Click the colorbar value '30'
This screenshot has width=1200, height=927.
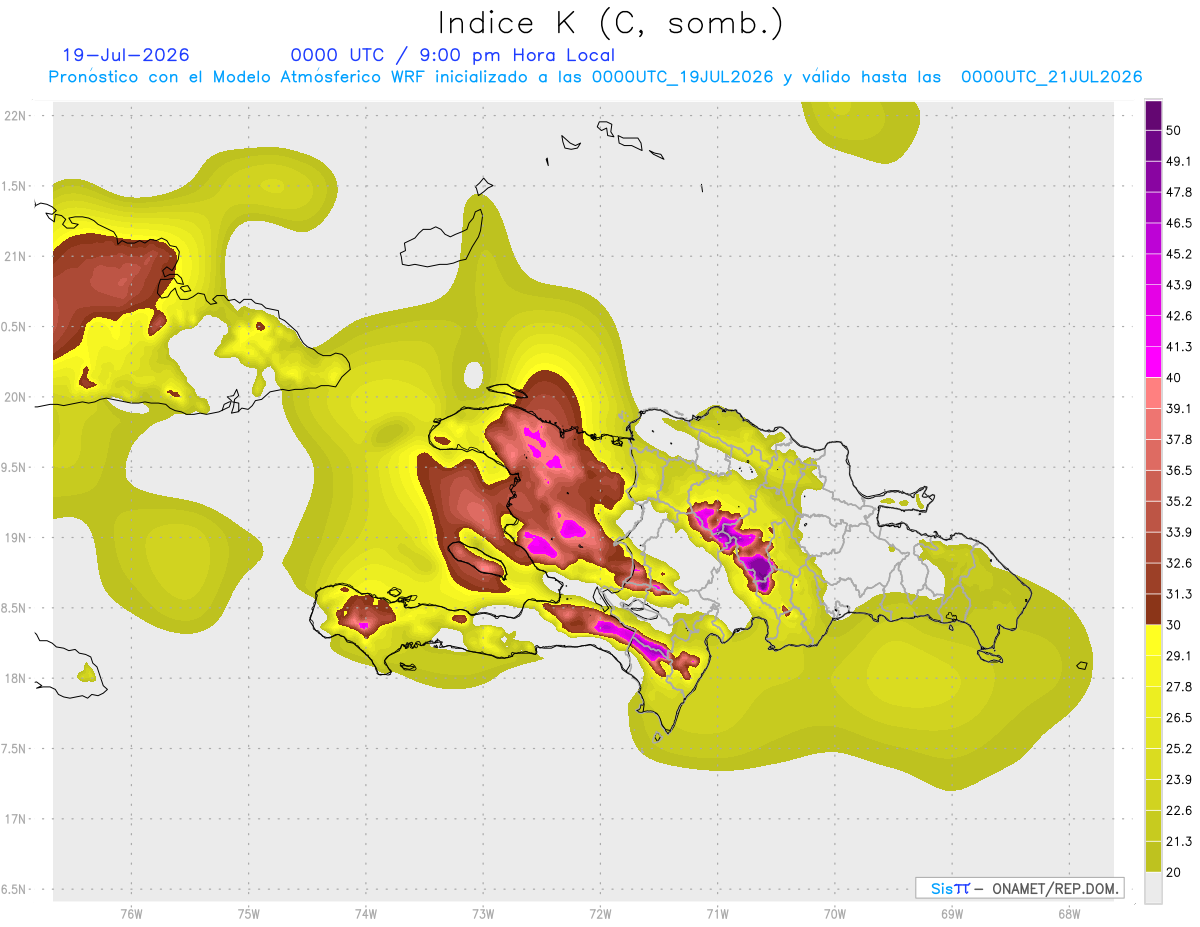click(1174, 625)
